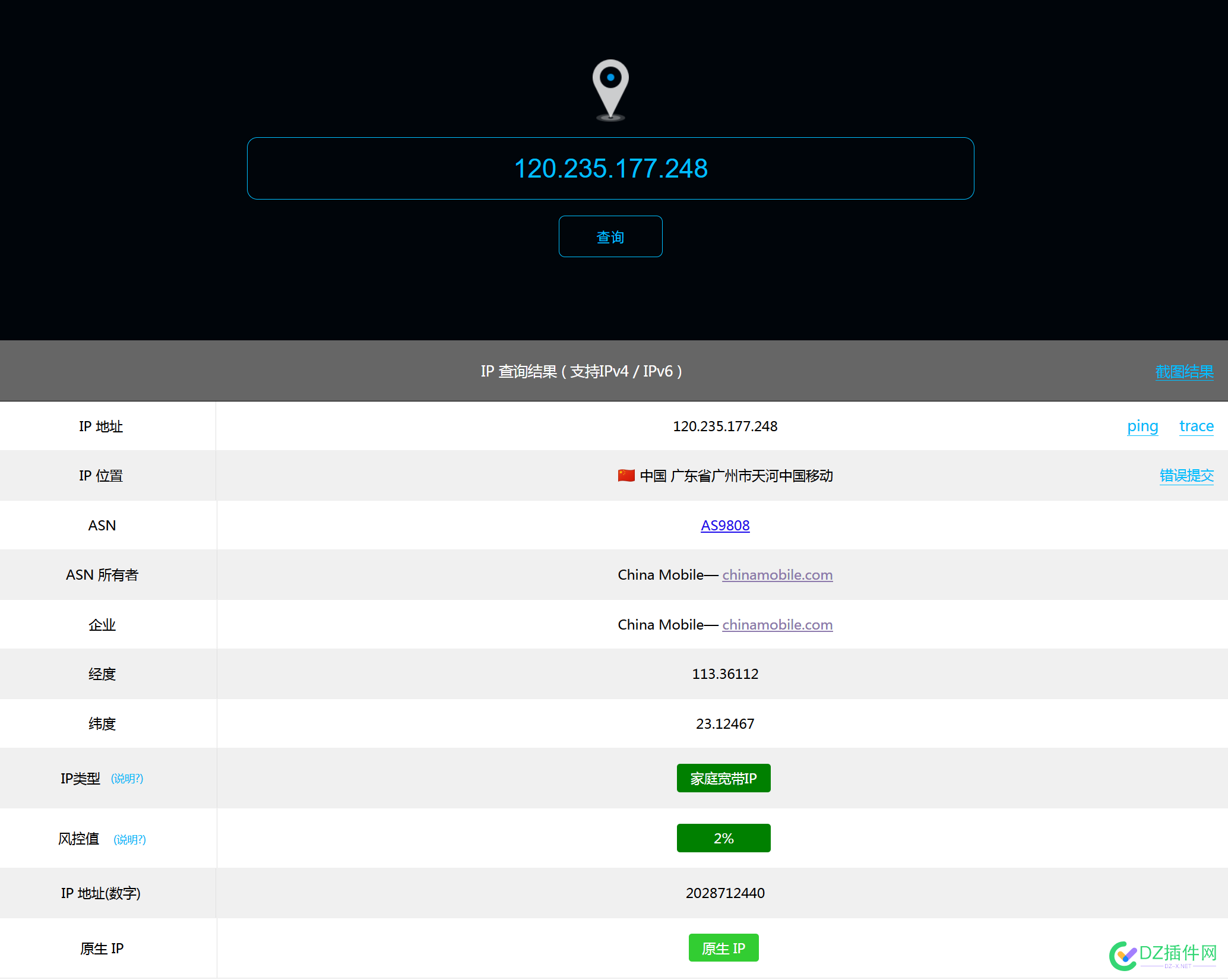Click the map pin location icon
Viewport: 1228px width, 980px height.
coord(610,90)
